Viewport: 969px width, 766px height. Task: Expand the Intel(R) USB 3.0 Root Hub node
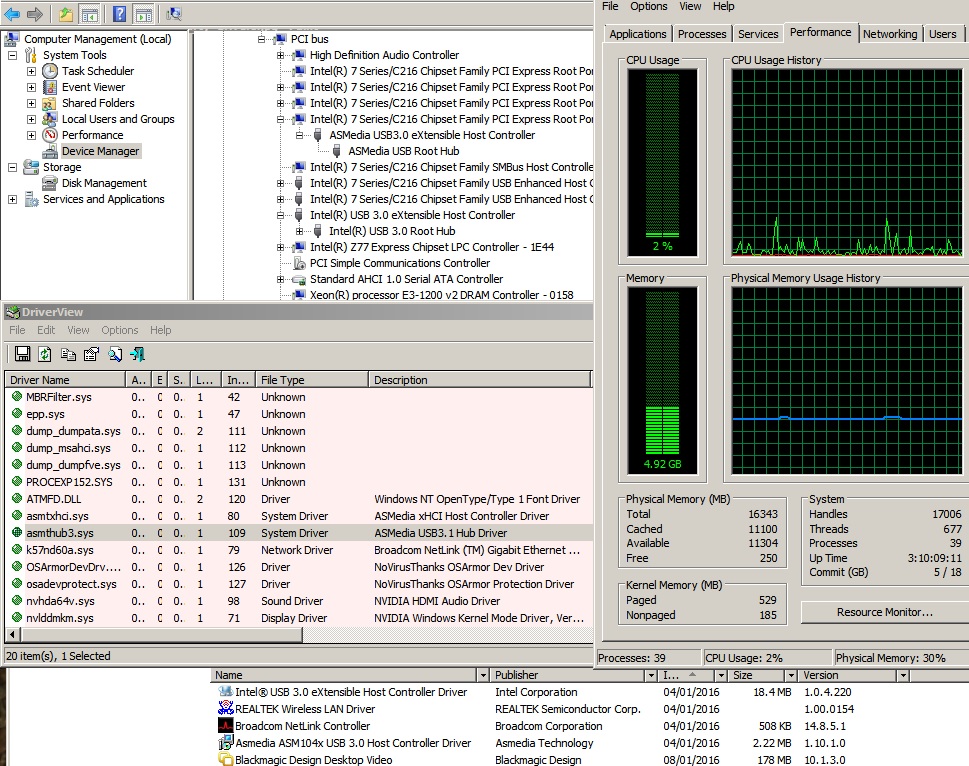(x=300, y=231)
